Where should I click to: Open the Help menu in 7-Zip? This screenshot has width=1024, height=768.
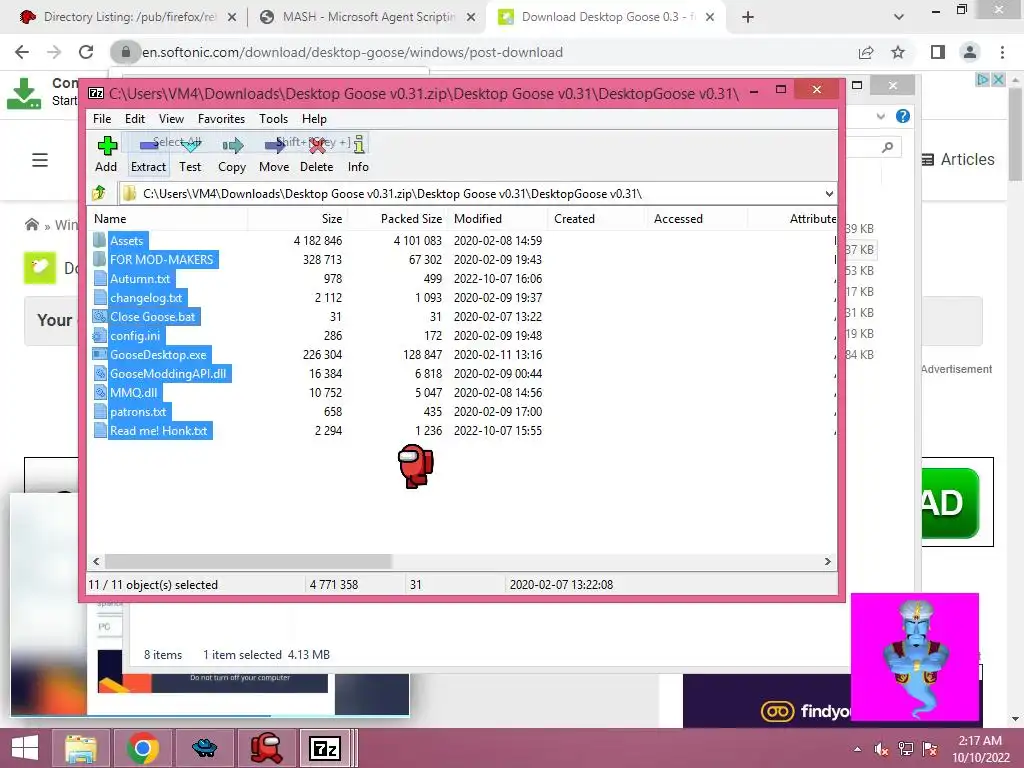314,119
